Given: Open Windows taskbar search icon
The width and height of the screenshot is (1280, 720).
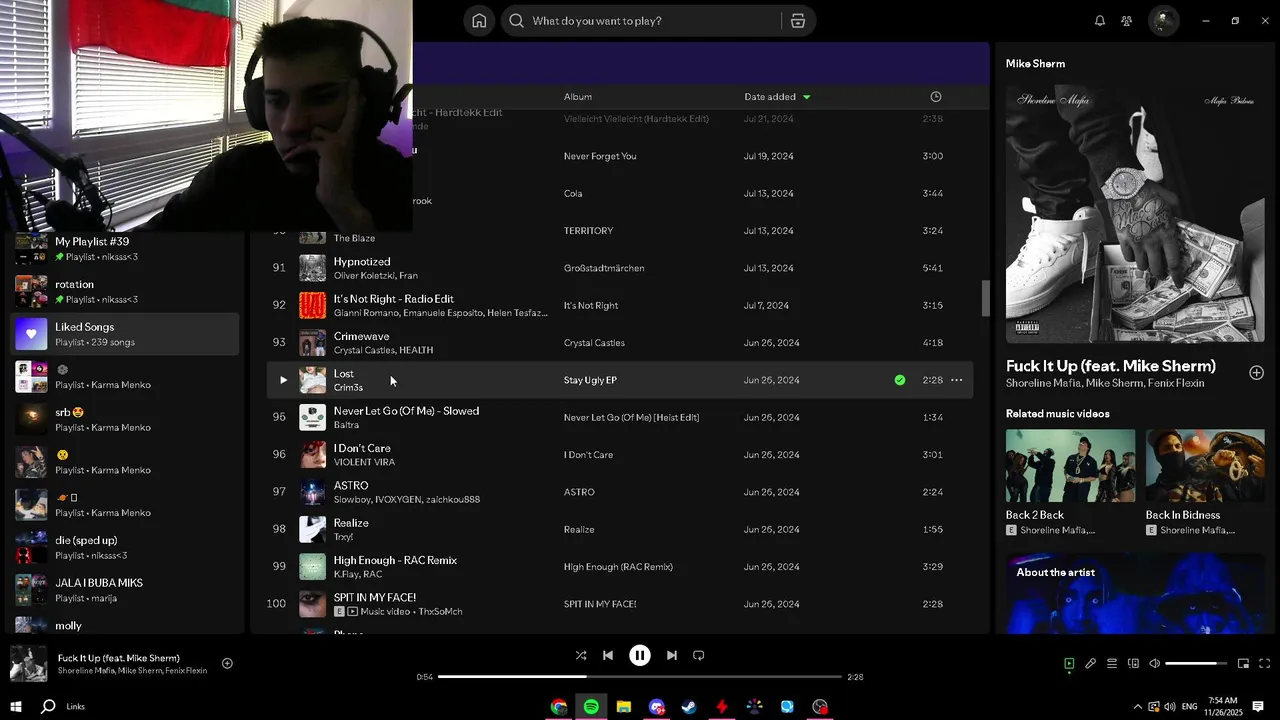Looking at the screenshot, I should 48,706.
